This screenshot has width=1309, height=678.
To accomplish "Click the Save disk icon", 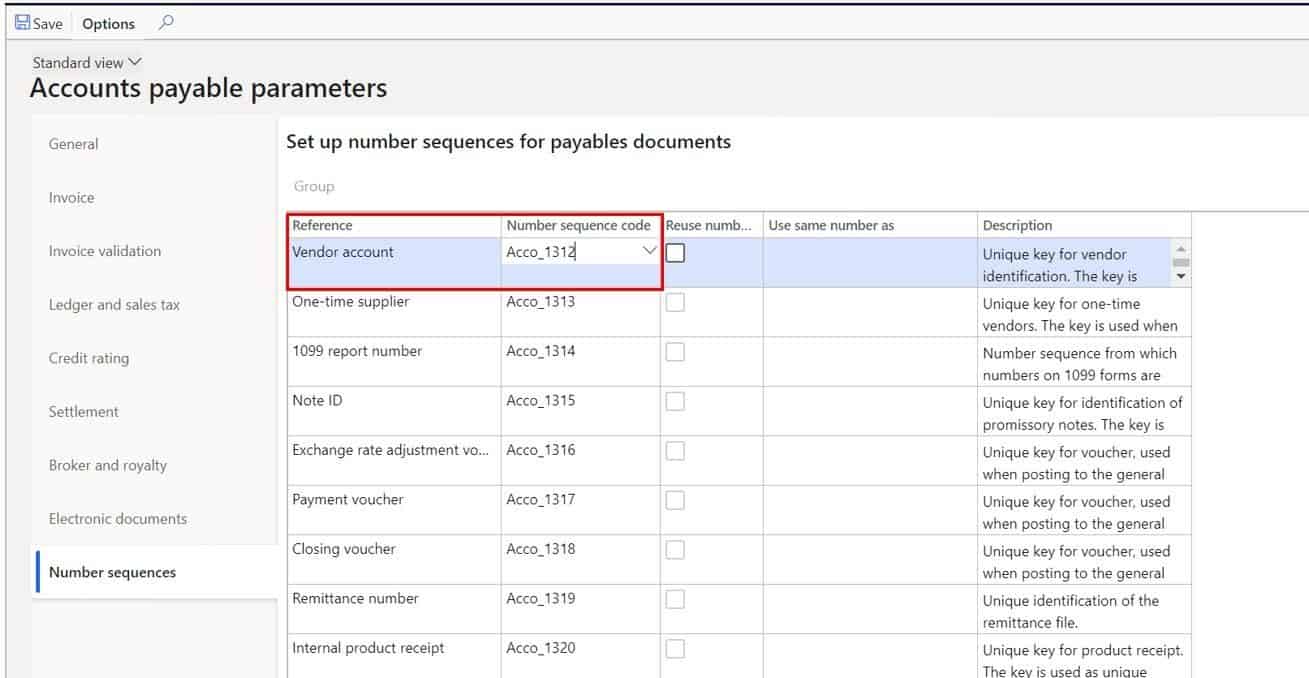I will (22, 22).
